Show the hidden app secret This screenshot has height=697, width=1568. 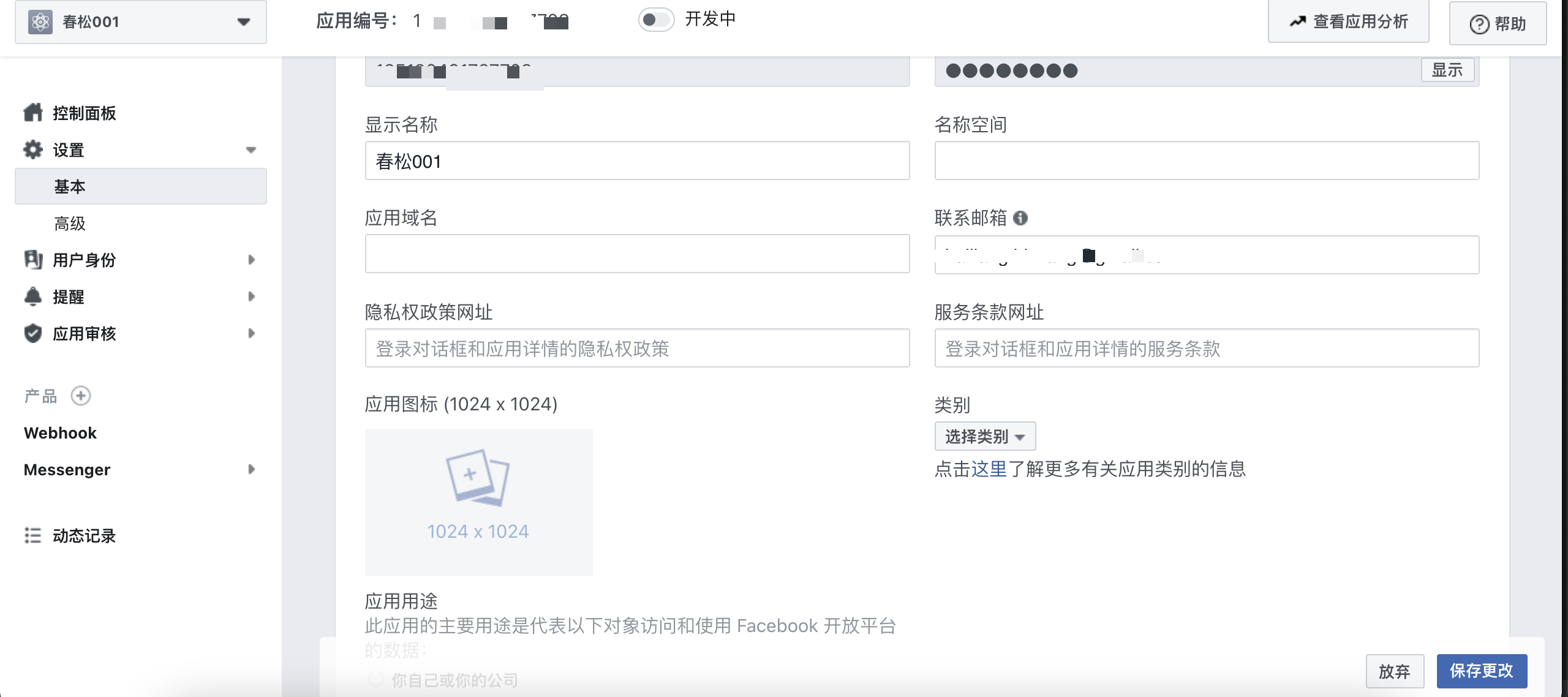[x=1447, y=70]
